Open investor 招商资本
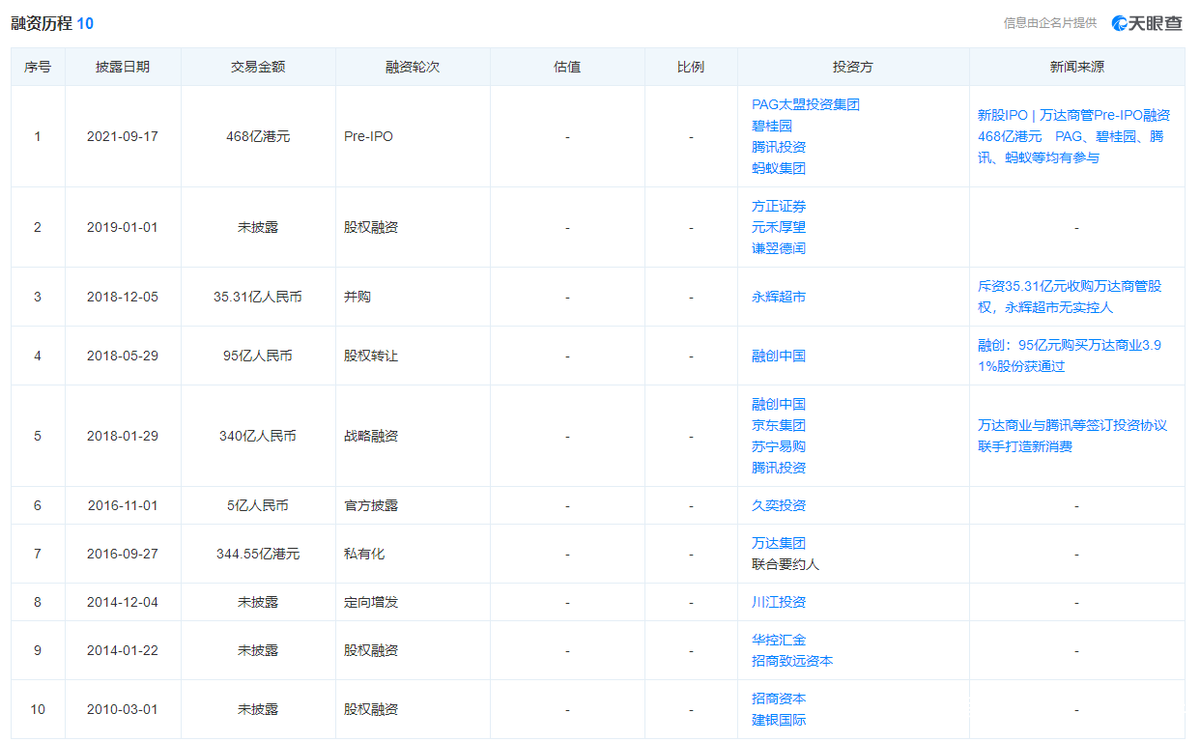The width and height of the screenshot is (1200, 741). pyautogui.click(x=779, y=699)
